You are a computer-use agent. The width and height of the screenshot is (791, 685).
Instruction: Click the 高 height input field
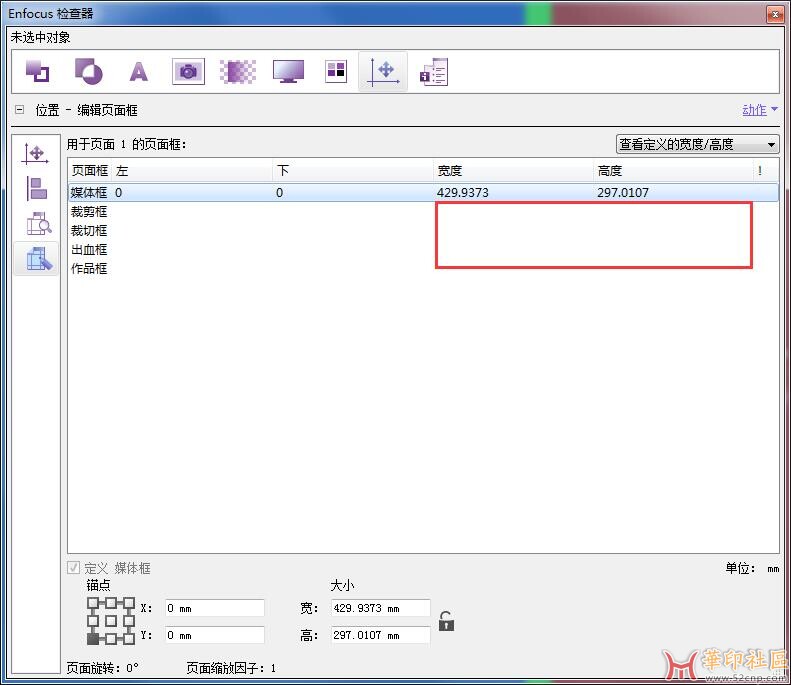point(380,635)
